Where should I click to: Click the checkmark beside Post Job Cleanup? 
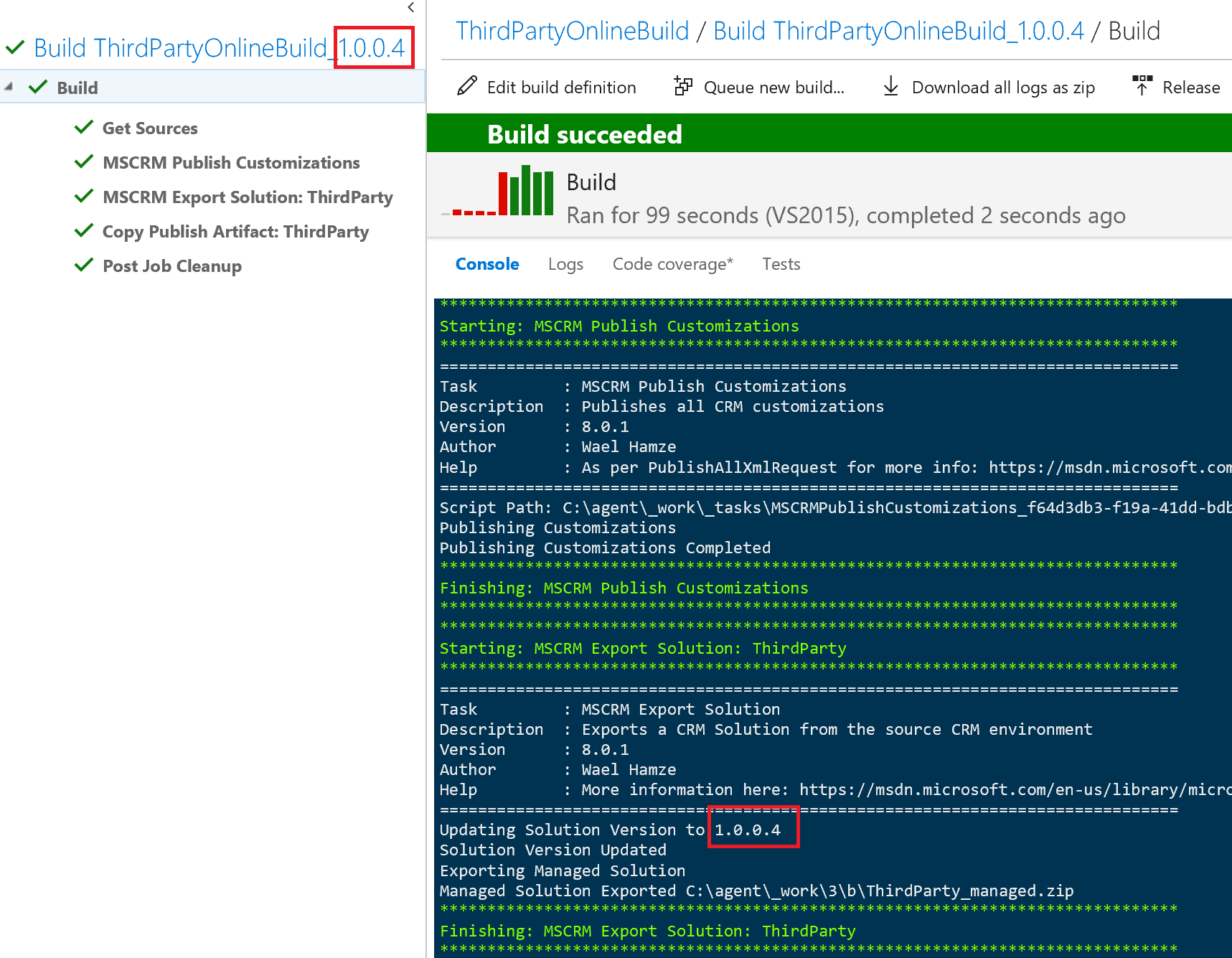point(84,265)
